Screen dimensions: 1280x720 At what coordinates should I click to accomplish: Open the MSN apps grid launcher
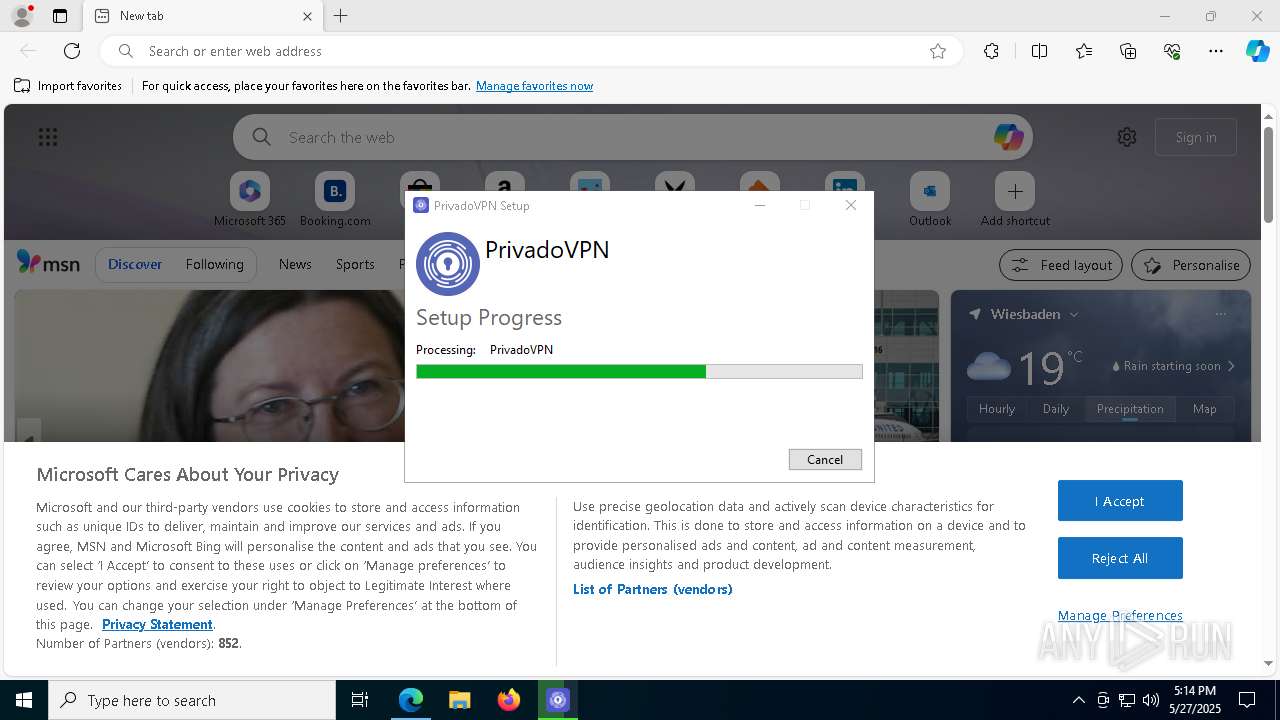(x=48, y=137)
